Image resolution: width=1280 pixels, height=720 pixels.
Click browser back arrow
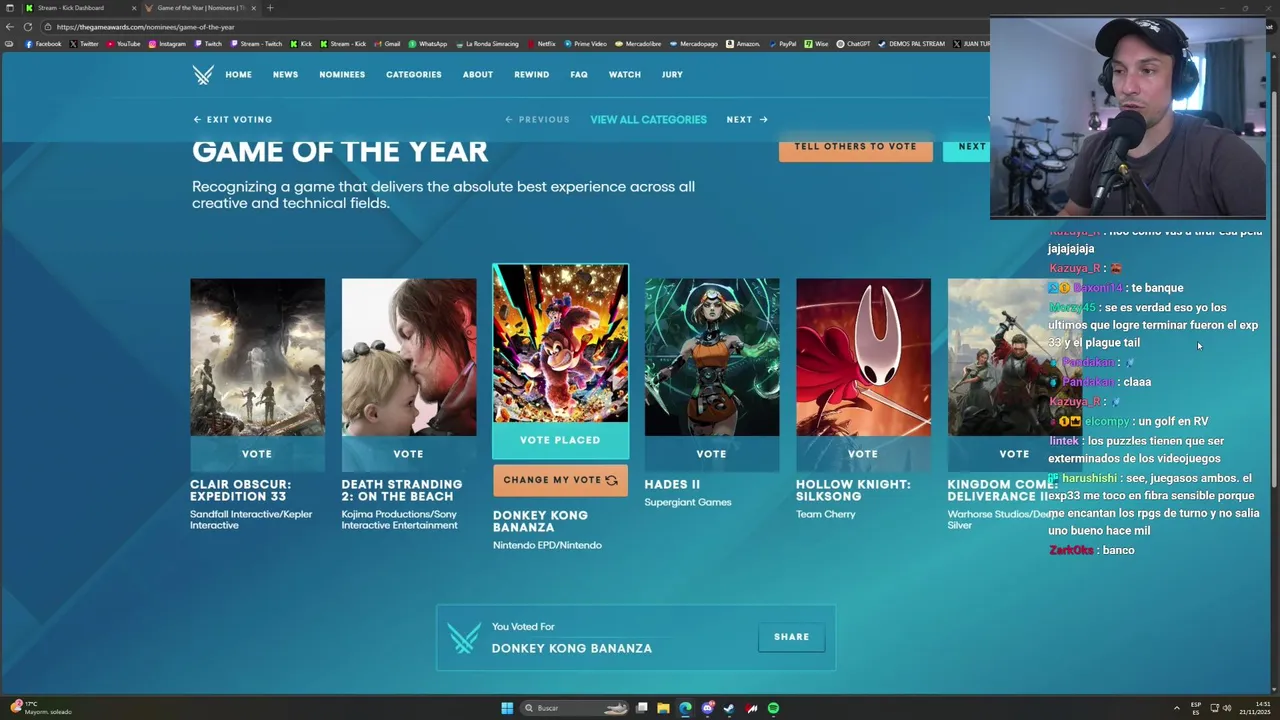pos(10,27)
